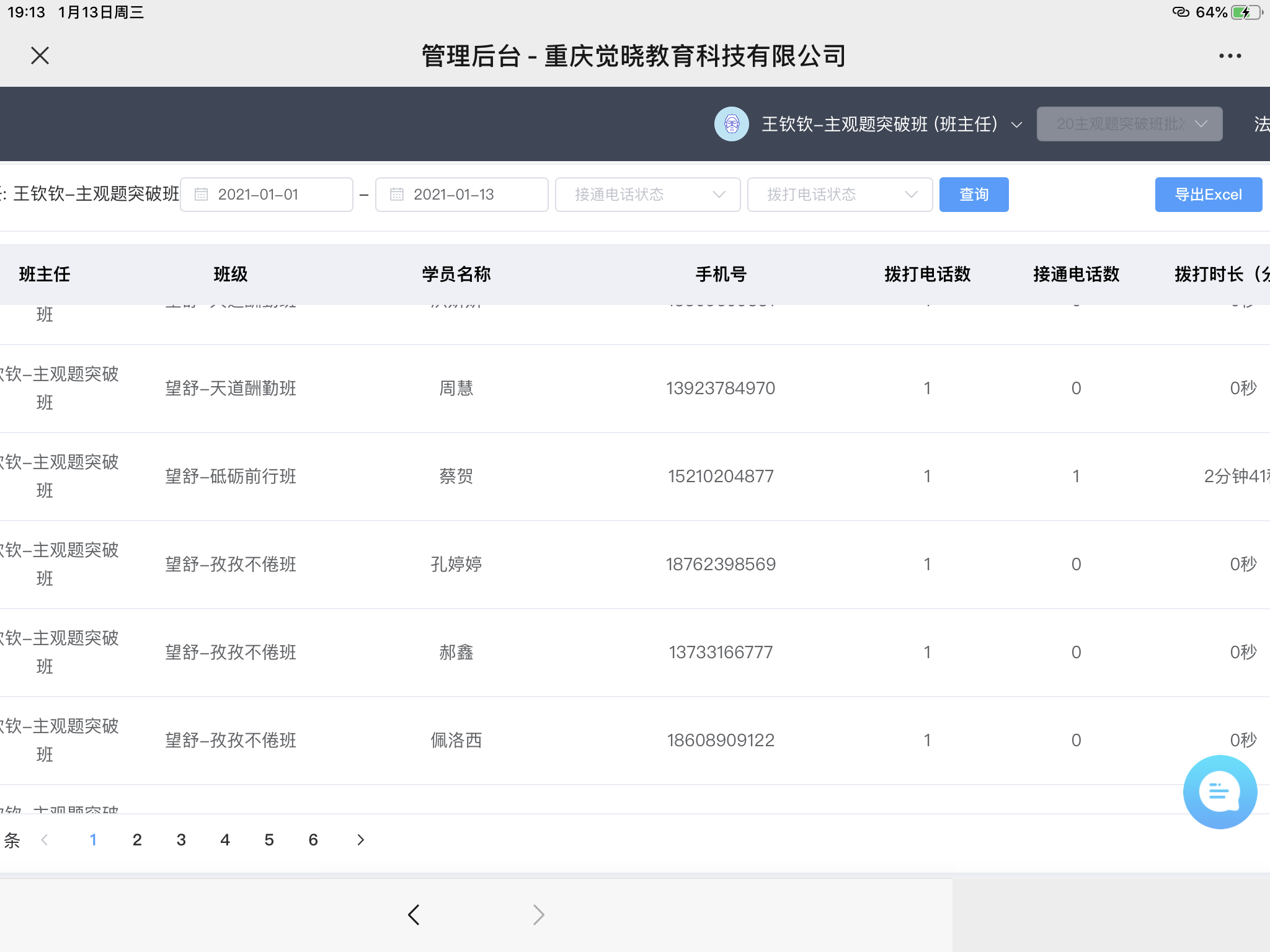
Task: Click 导出Excel export button
Action: pos(1208,195)
